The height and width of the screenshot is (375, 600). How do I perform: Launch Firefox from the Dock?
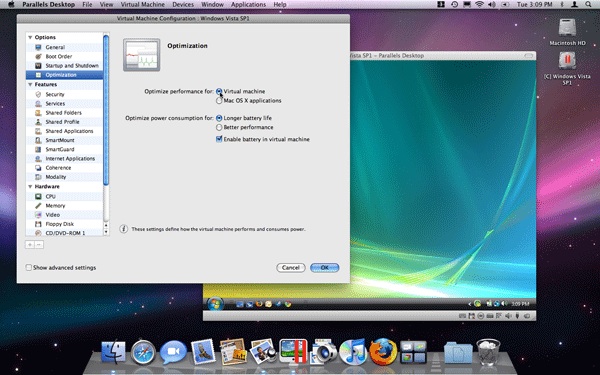383,351
